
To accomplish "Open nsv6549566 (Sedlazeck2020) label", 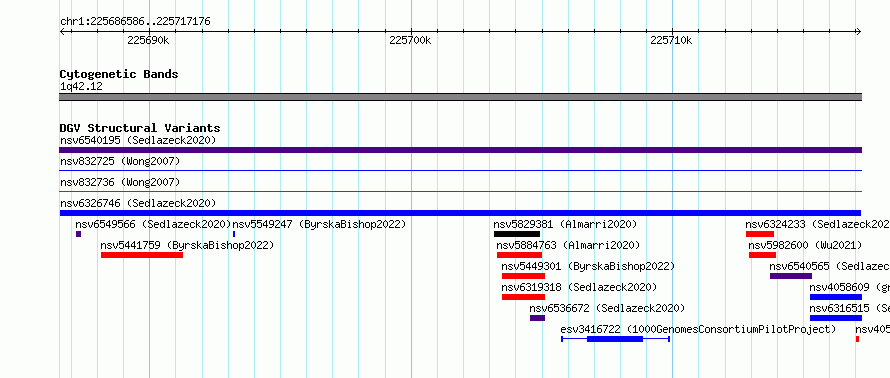I will click(153, 224).
